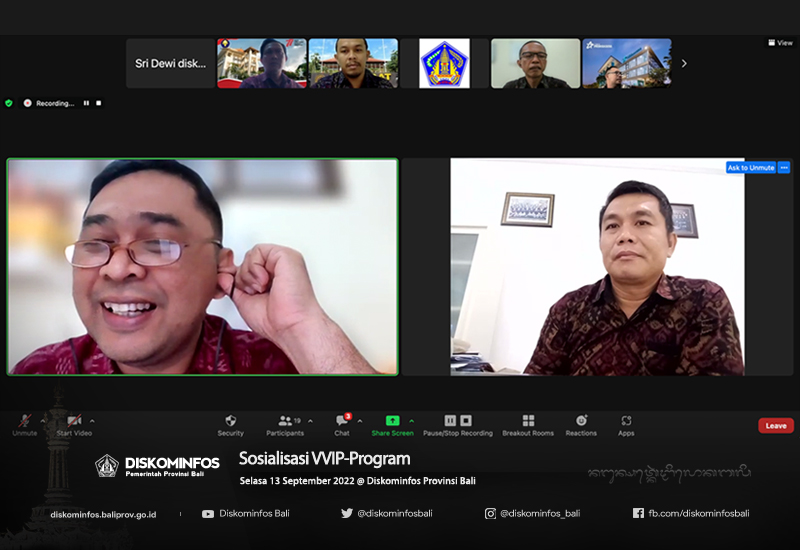Image resolution: width=800 pixels, height=550 pixels.
Task: Stop the recording from bottom toolbar
Action: click(x=466, y=420)
